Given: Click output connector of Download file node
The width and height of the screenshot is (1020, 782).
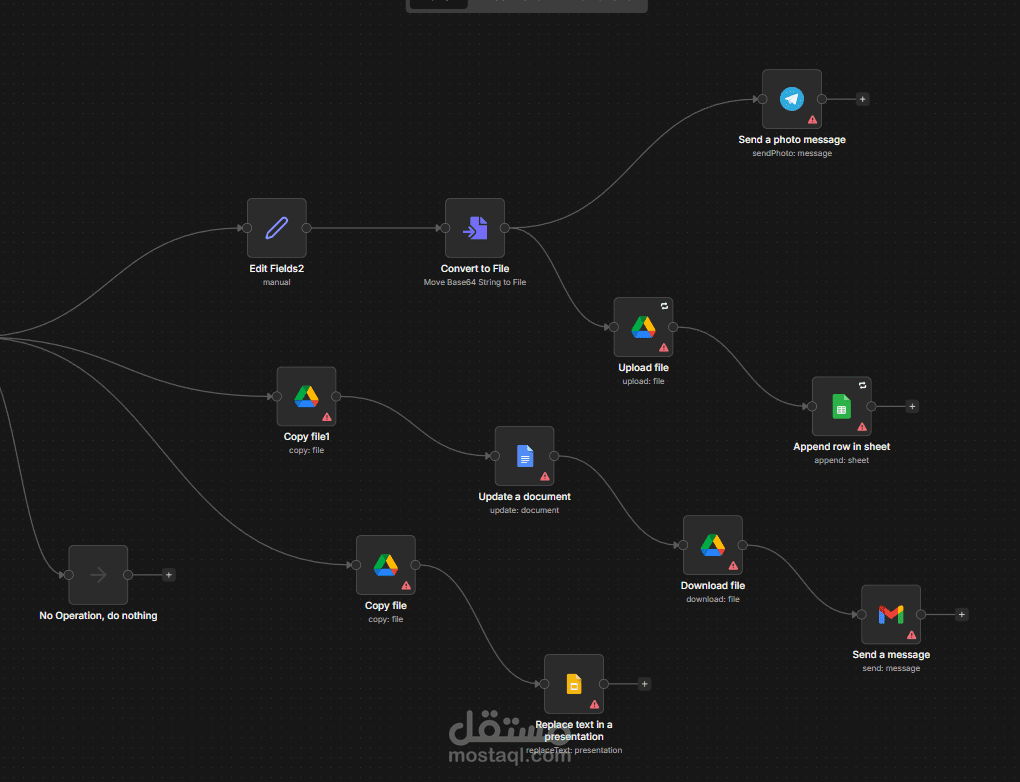Looking at the screenshot, I should point(743,545).
